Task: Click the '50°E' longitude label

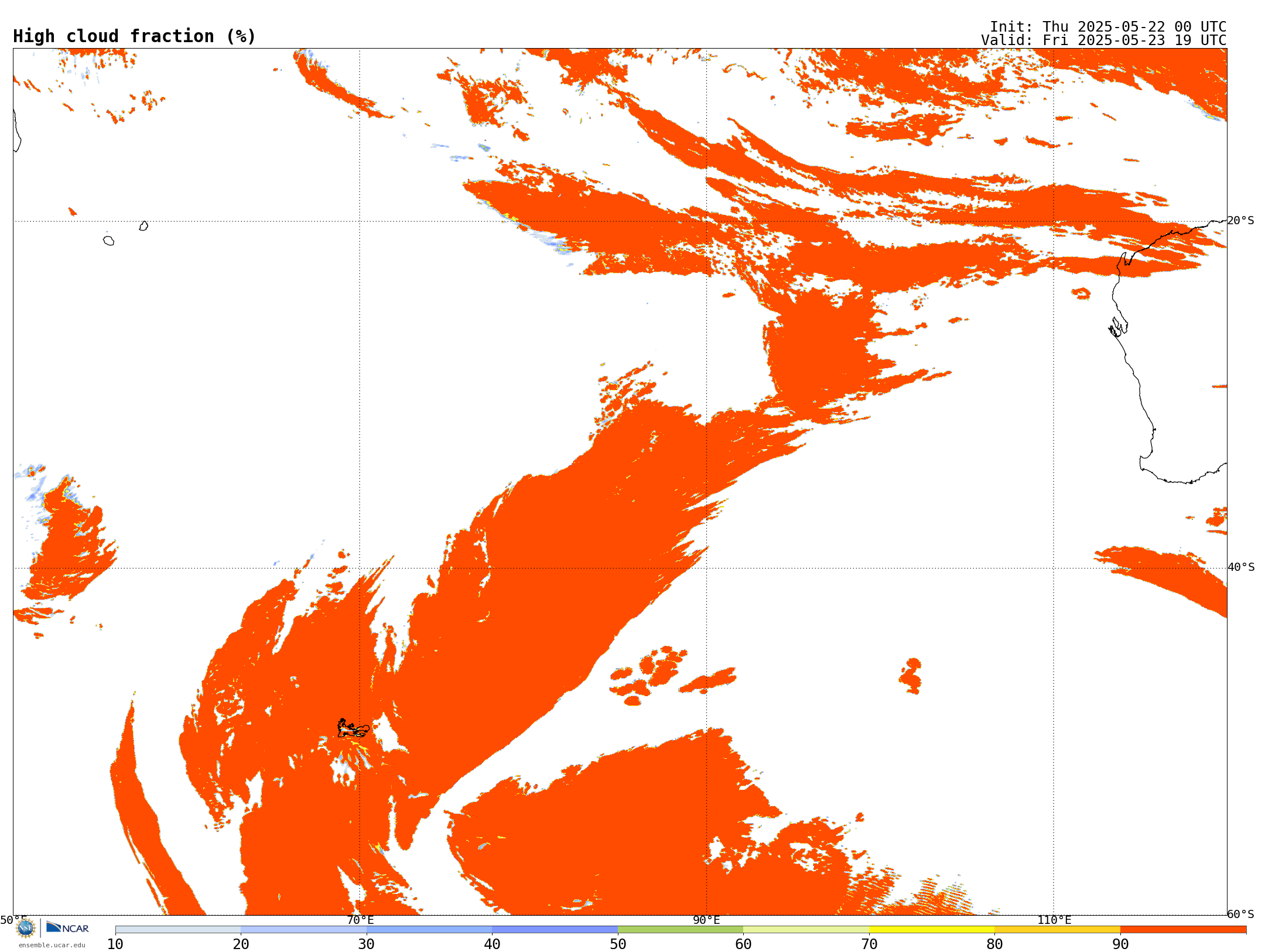Action: pyautogui.click(x=13, y=920)
